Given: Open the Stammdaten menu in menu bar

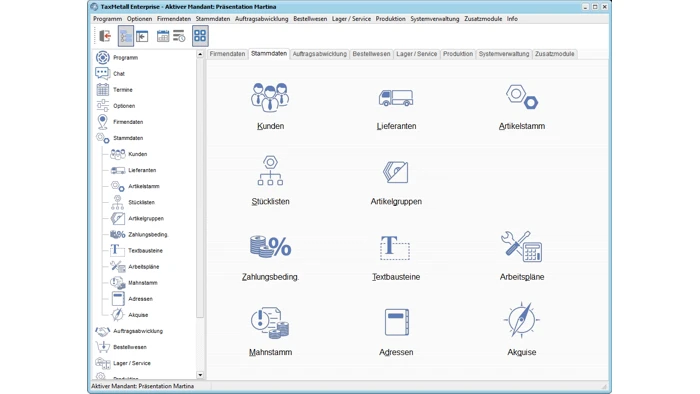Looking at the screenshot, I should (x=213, y=19).
